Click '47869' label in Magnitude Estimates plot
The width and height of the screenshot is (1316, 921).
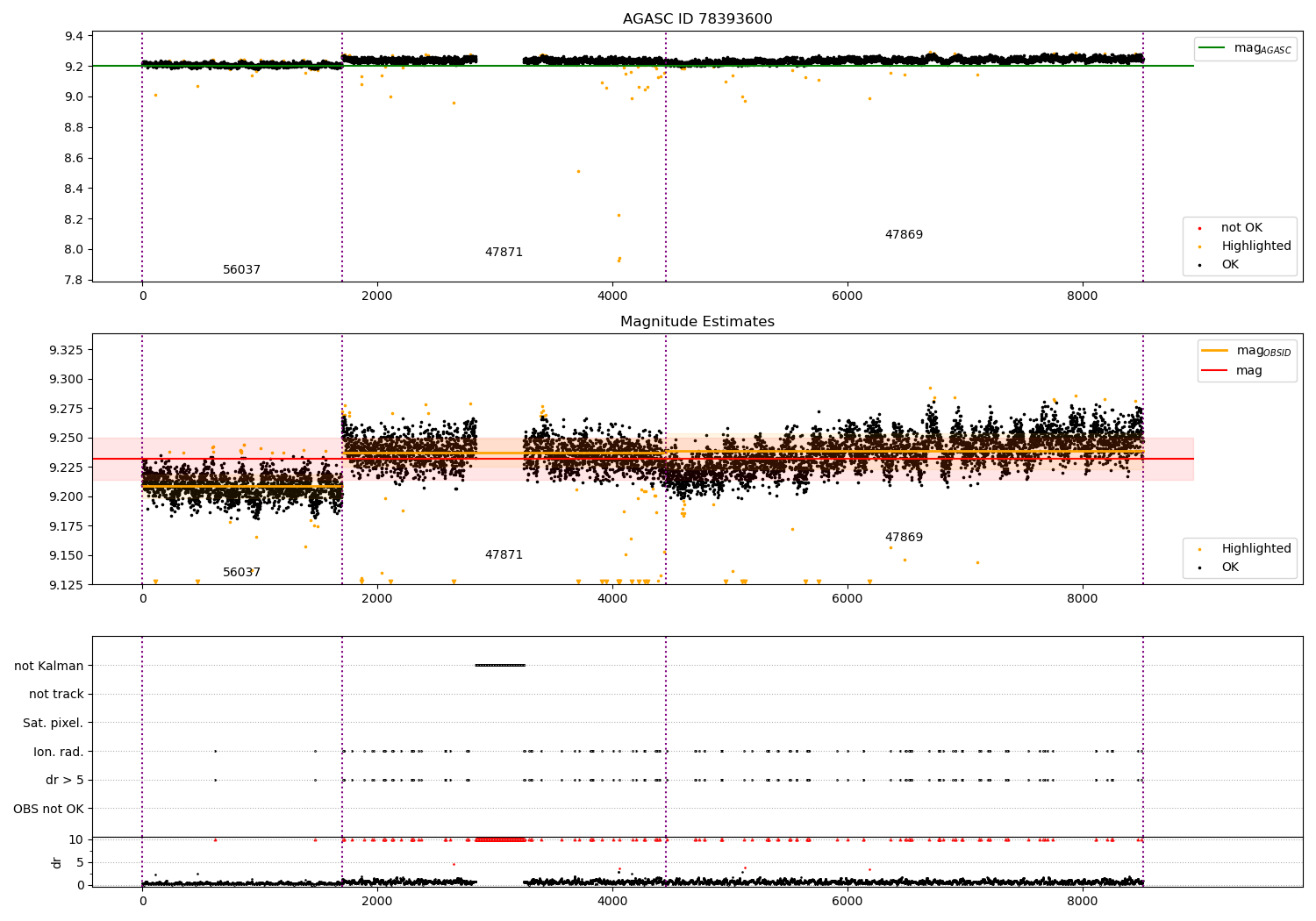click(904, 538)
